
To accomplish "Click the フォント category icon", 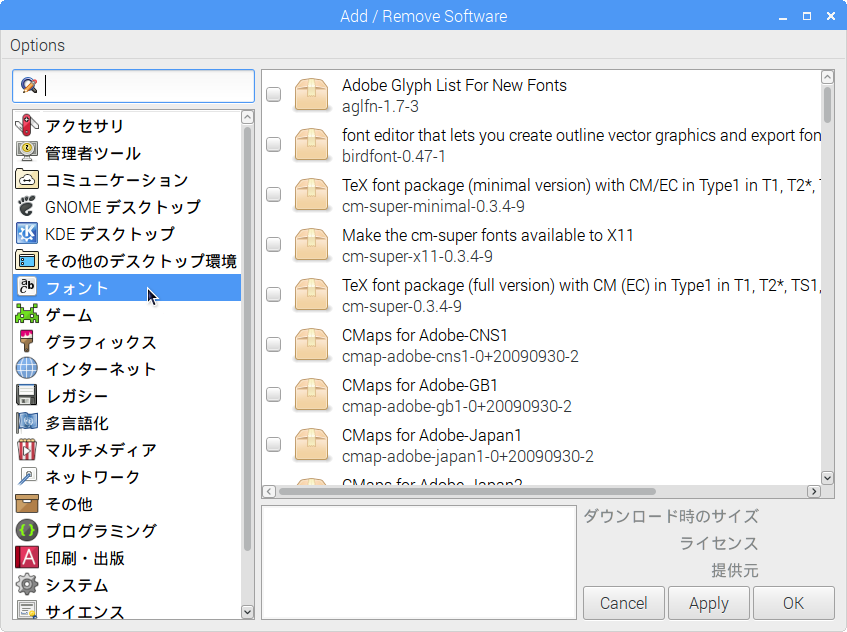I will (x=26, y=287).
